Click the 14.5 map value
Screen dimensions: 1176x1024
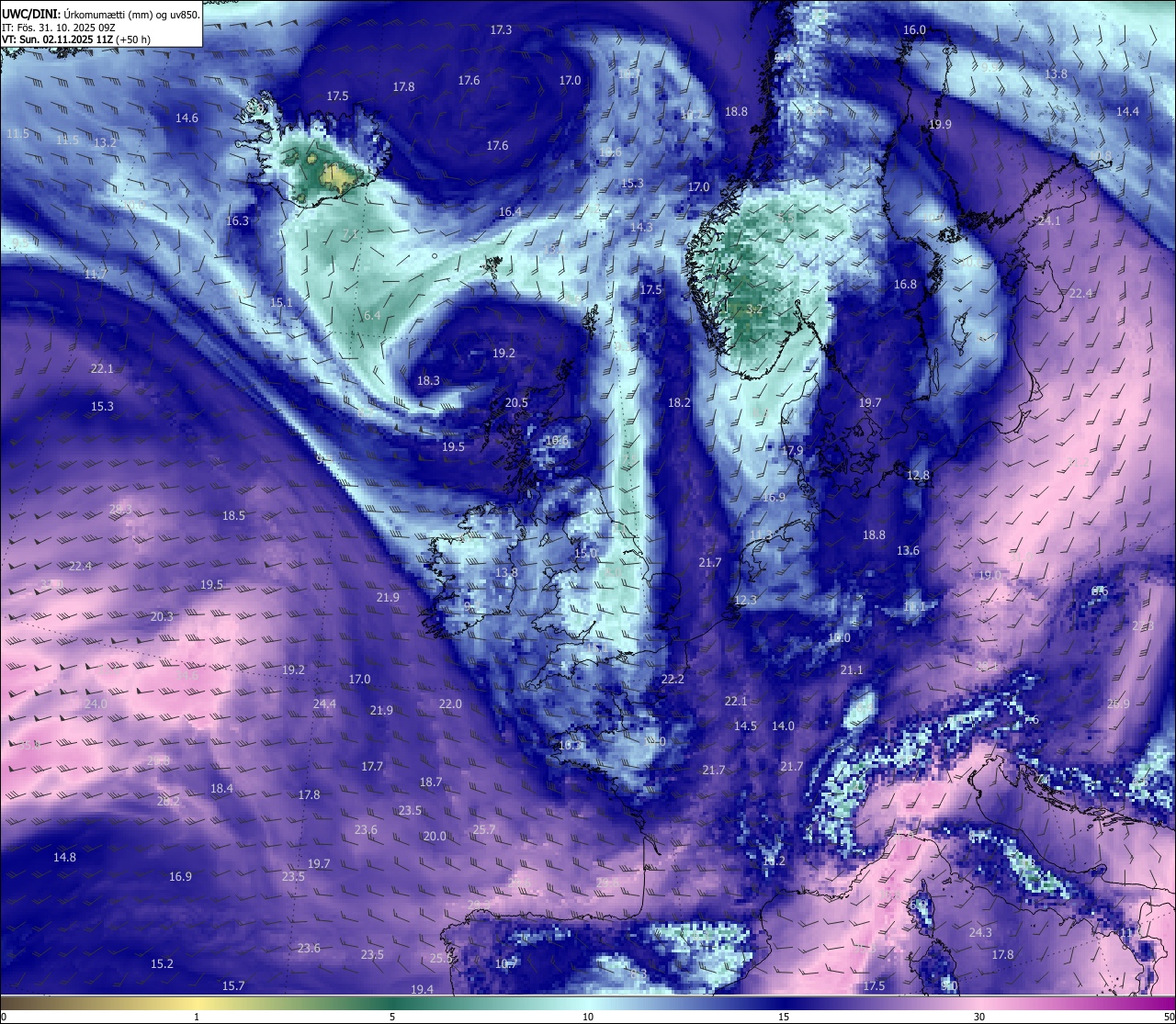click(745, 726)
